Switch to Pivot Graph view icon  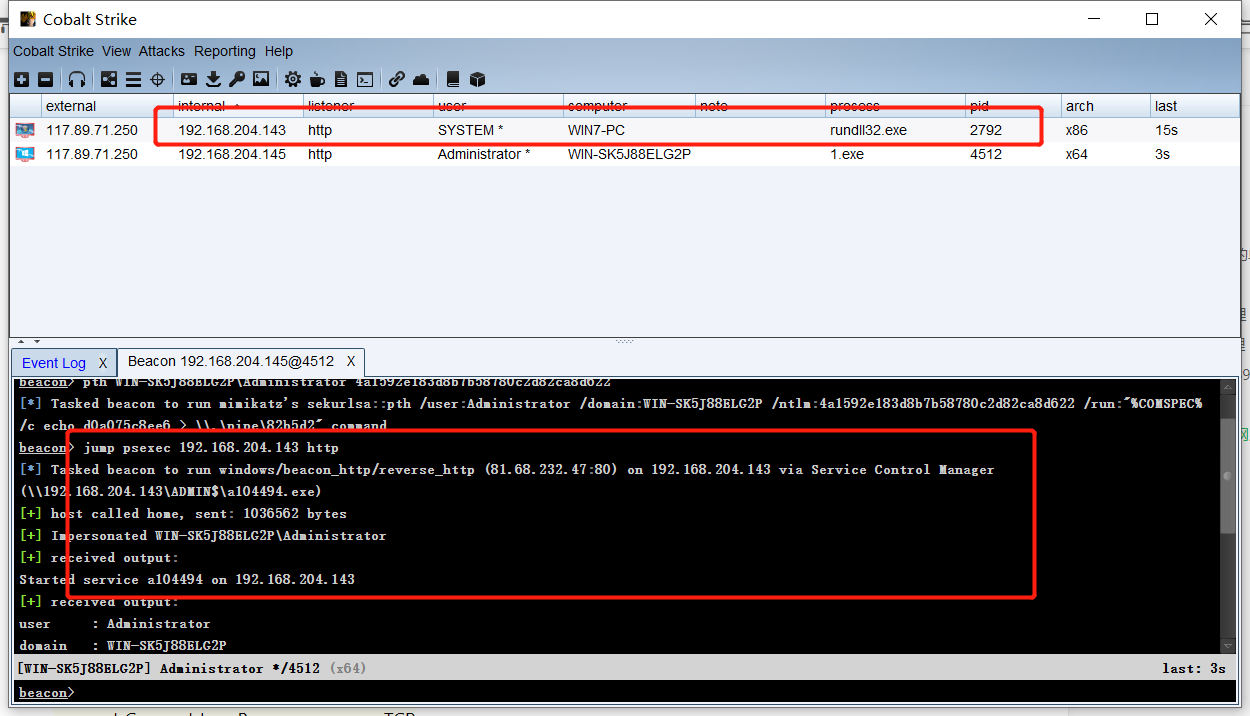109,79
